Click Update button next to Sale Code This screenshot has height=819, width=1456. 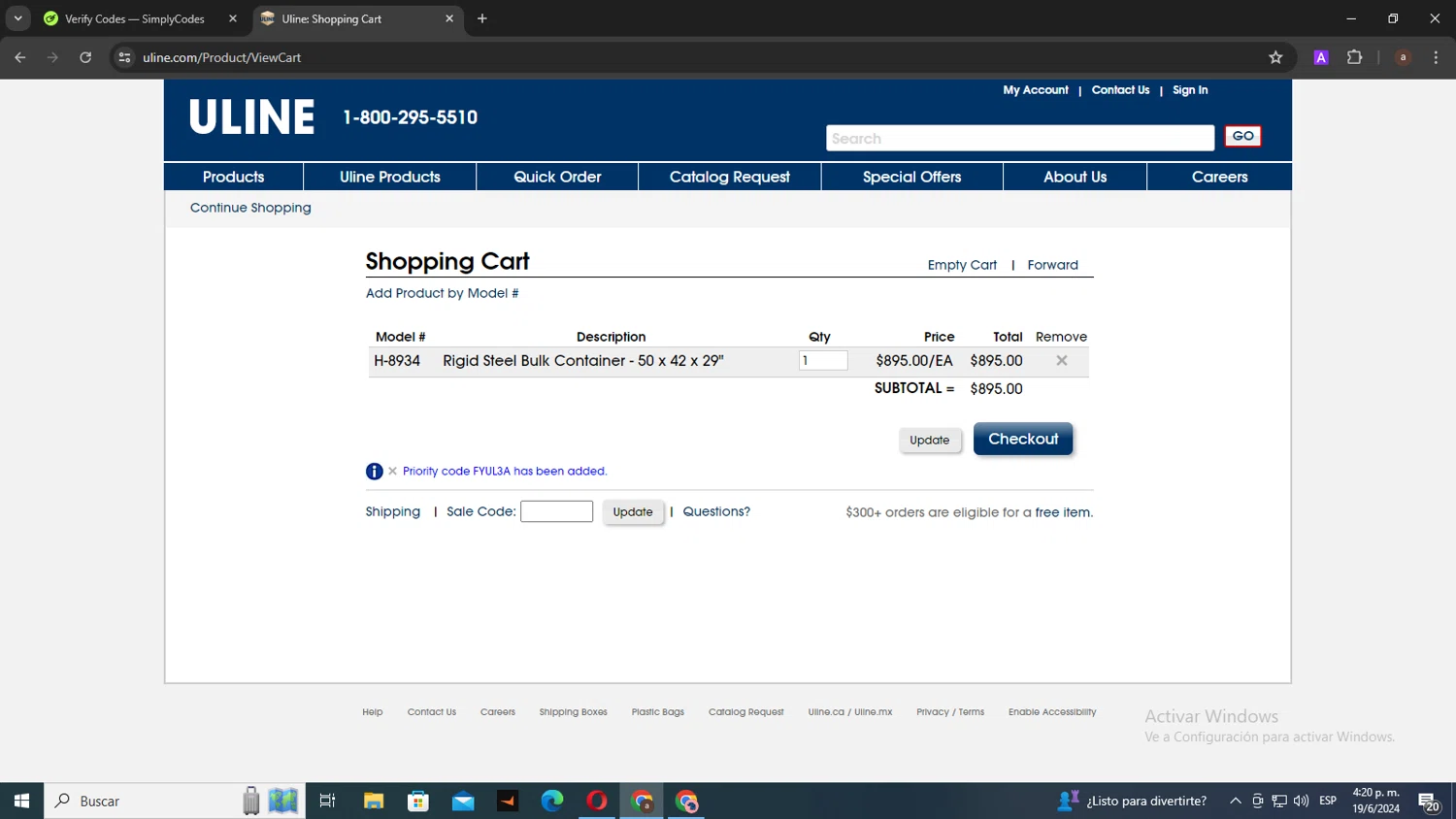(x=633, y=511)
